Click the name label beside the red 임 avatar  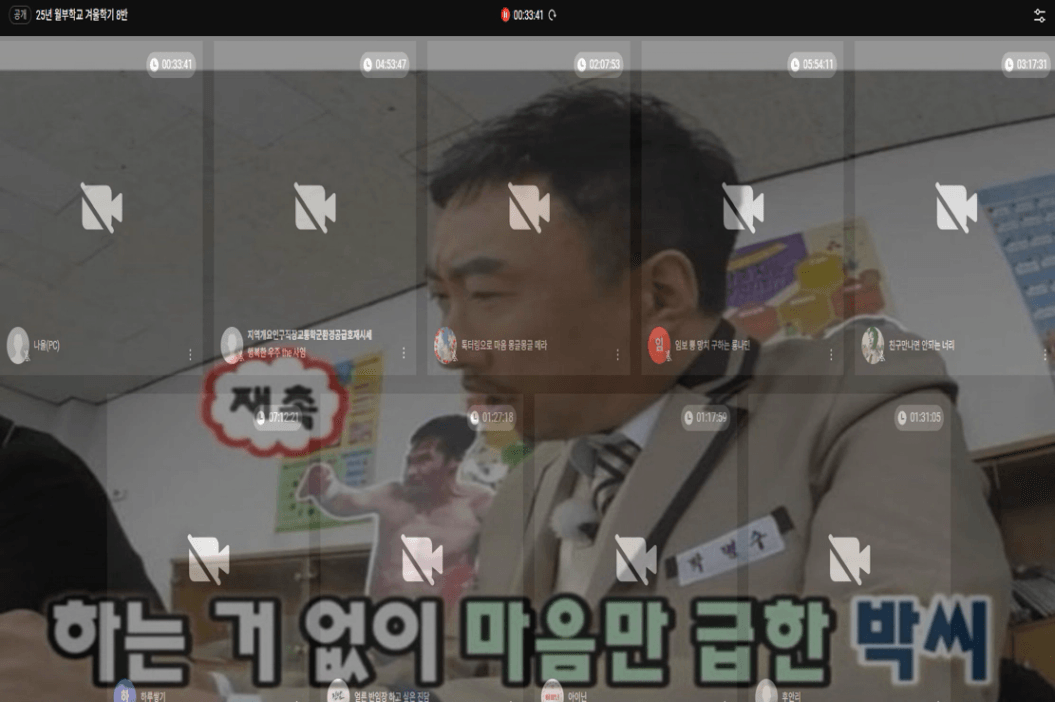712,345
